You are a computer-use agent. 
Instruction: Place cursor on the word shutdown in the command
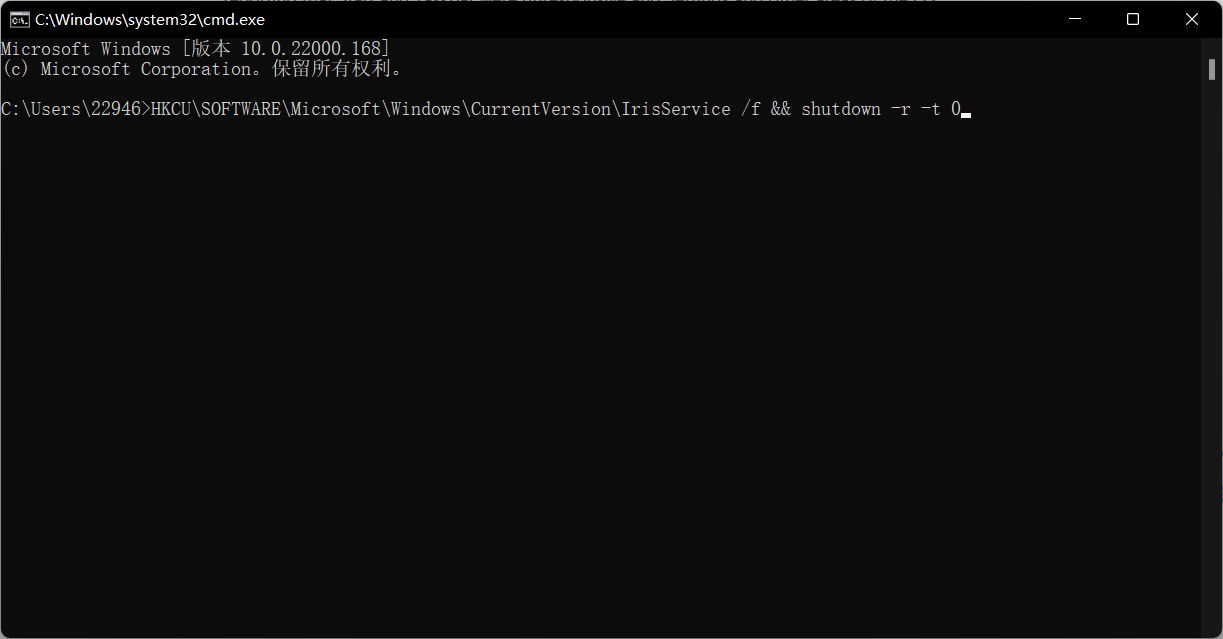pyautogui.click(x=840, y=108)
